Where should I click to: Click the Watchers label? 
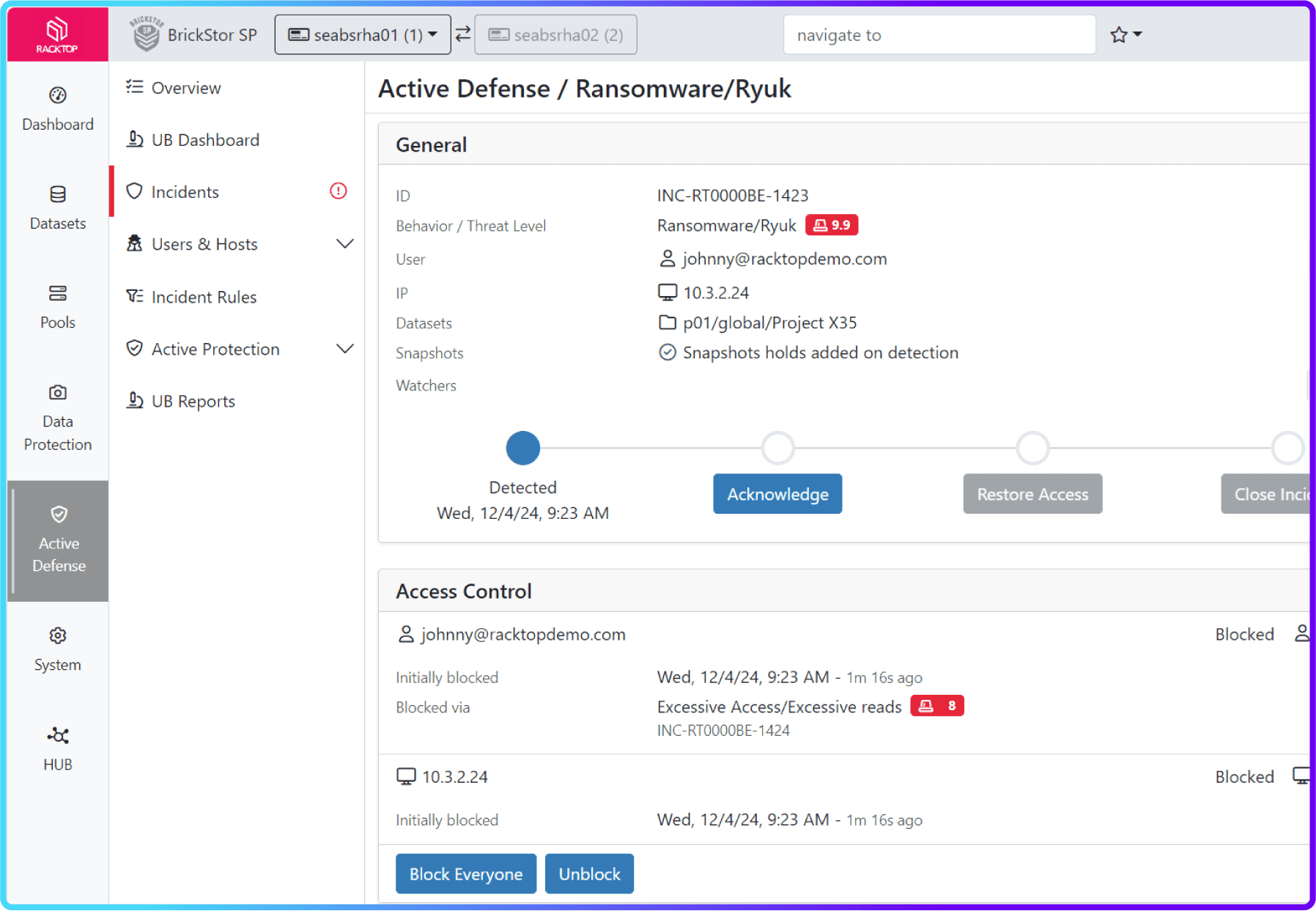pyautogui.click(x=426, y=386)
